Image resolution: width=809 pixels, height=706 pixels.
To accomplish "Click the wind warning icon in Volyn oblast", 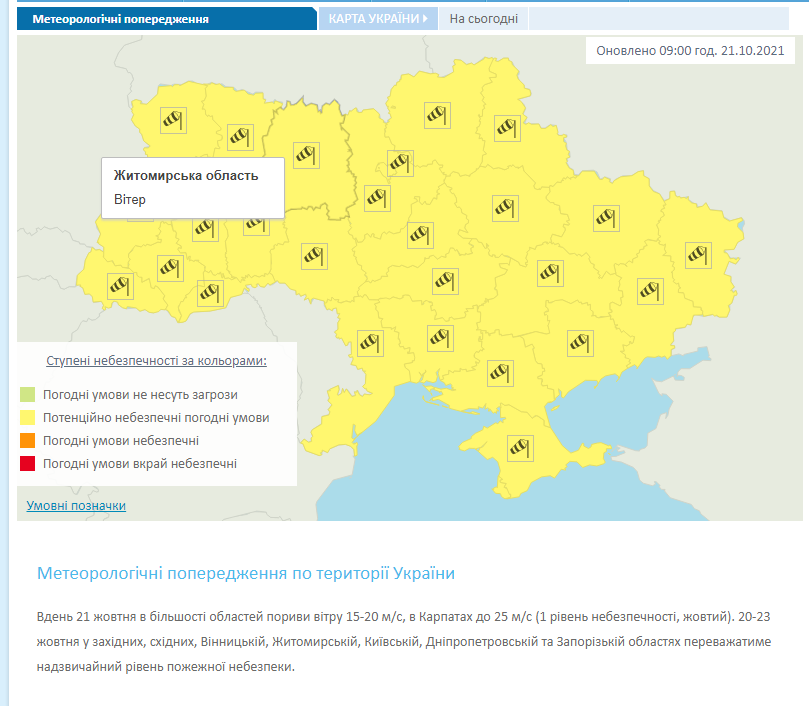I will coord(175,120).
